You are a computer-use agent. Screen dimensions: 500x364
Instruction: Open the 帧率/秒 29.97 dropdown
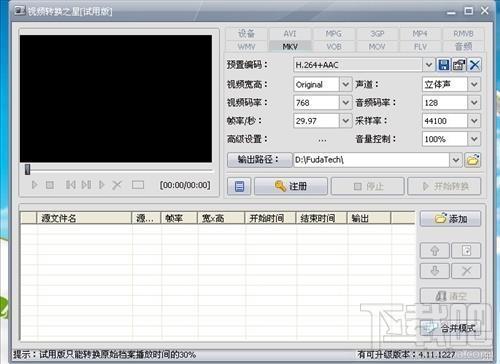pos(345,121)
